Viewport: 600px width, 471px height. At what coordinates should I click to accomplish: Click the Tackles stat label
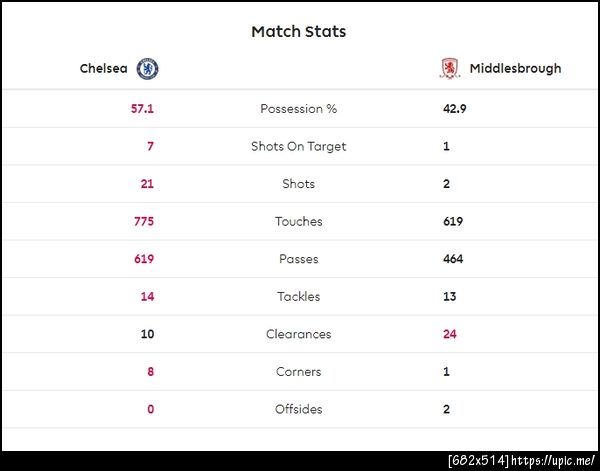(298, 297)
